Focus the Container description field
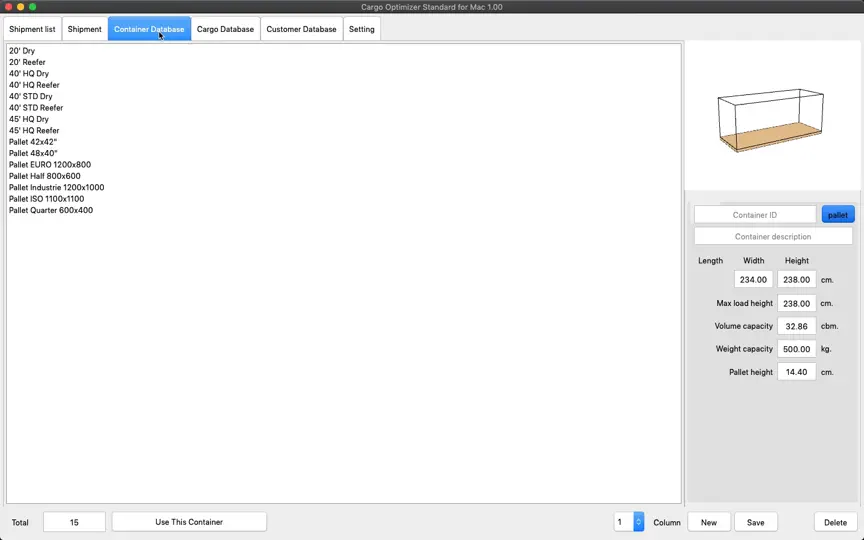 point(773,236)
